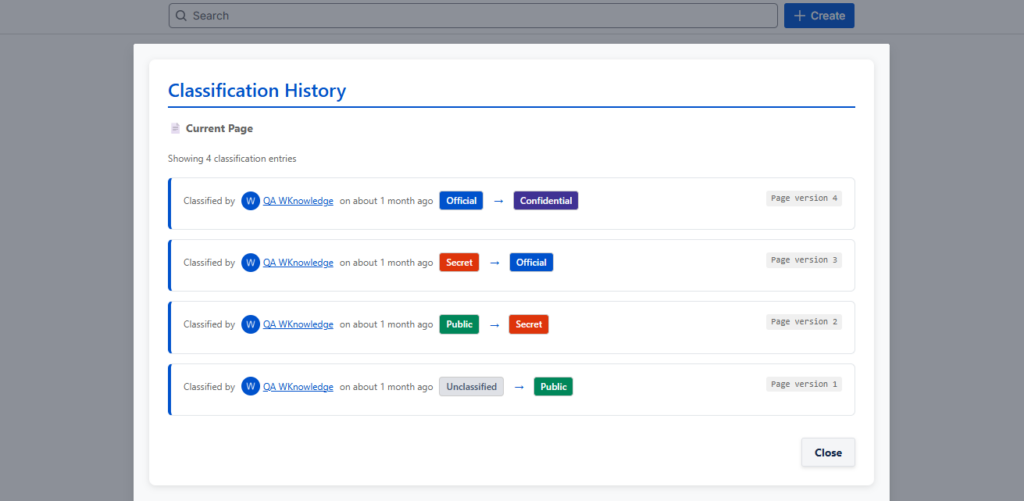Click the Page version 3 tag
Image resolution: width=1024 pixels, height=501 pixels.
point(804,260)
